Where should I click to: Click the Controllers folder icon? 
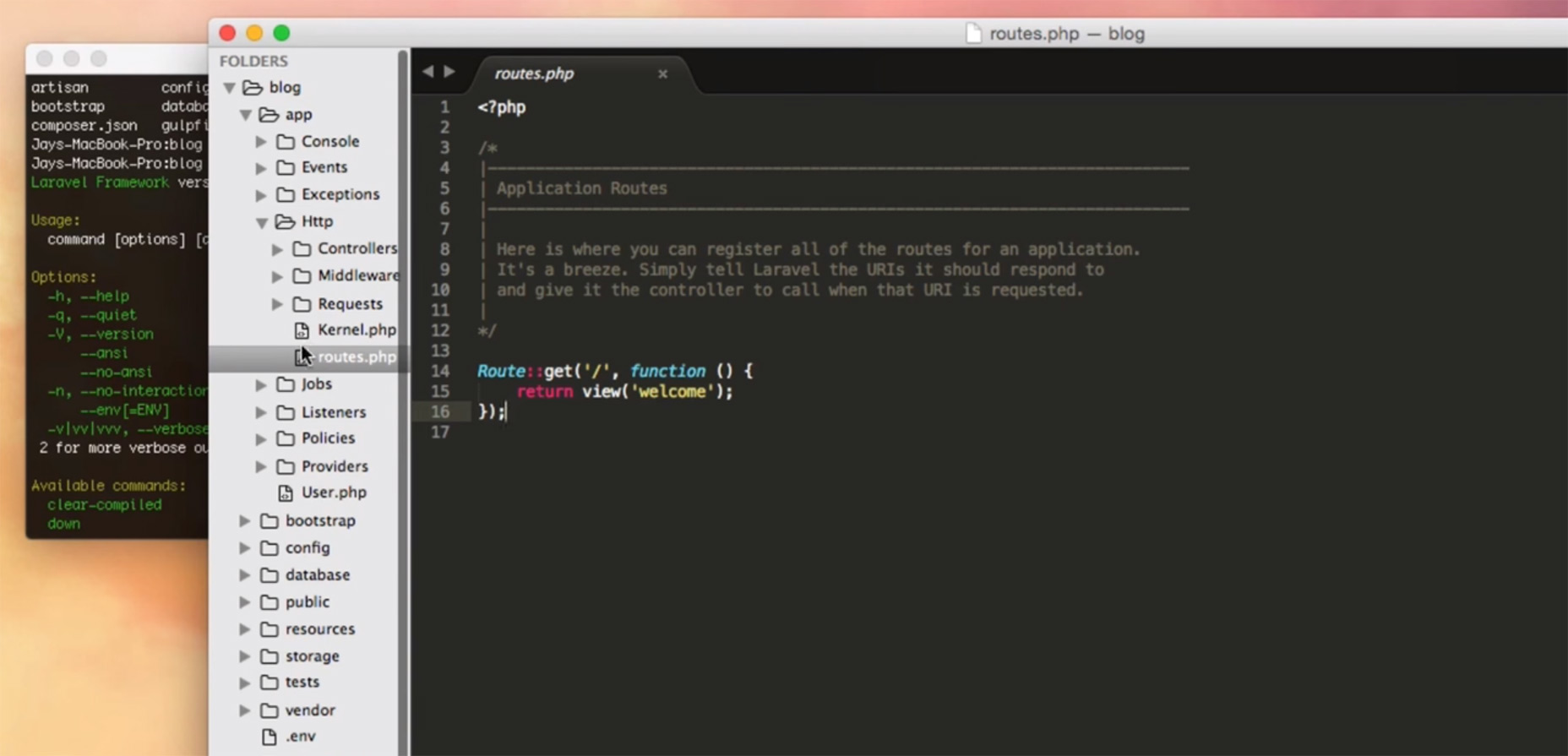[x=302, y=248]
